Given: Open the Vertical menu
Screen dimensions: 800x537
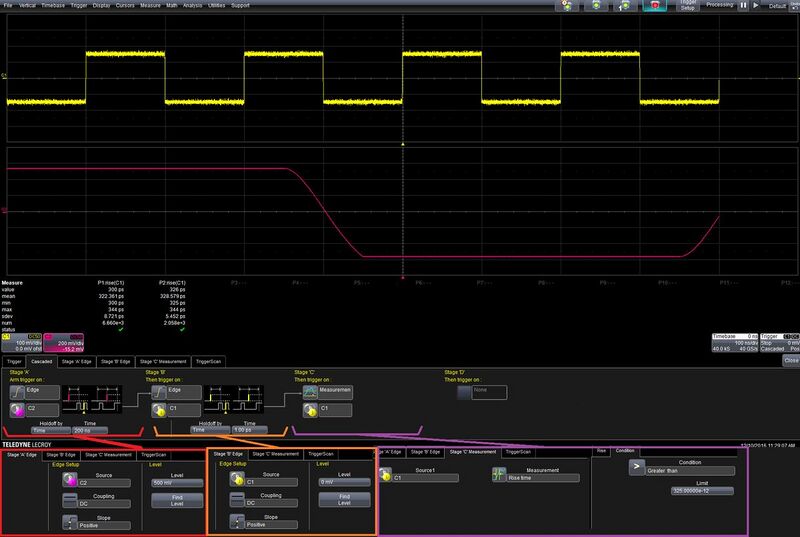Looking at the screenshot, I should (27, 5).
